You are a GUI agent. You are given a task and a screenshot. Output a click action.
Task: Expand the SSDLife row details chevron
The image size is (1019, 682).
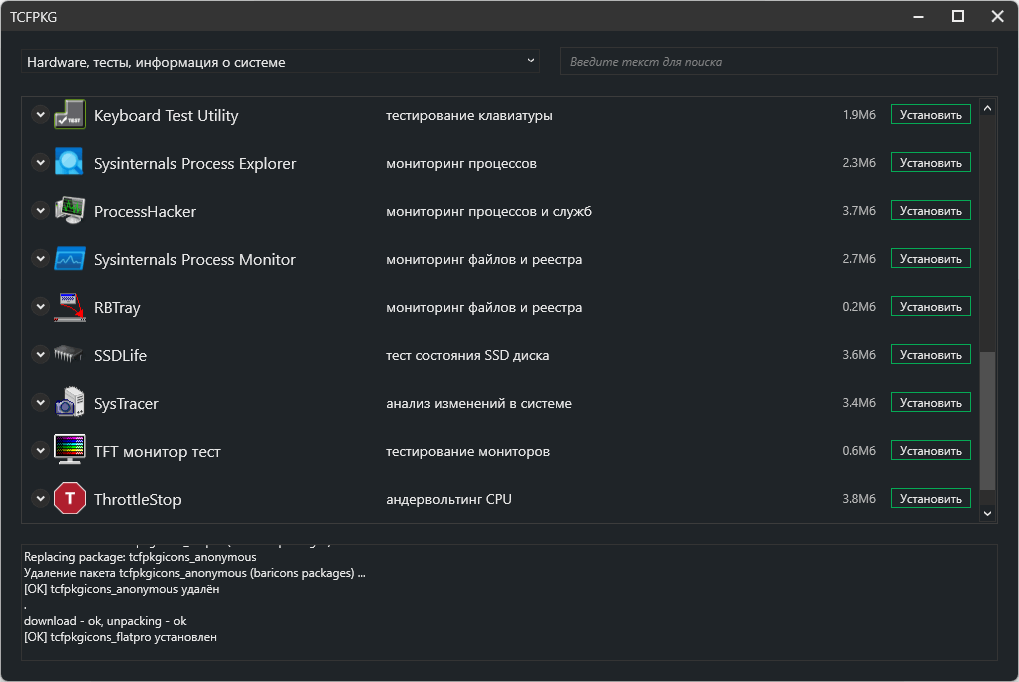[40, 355]
